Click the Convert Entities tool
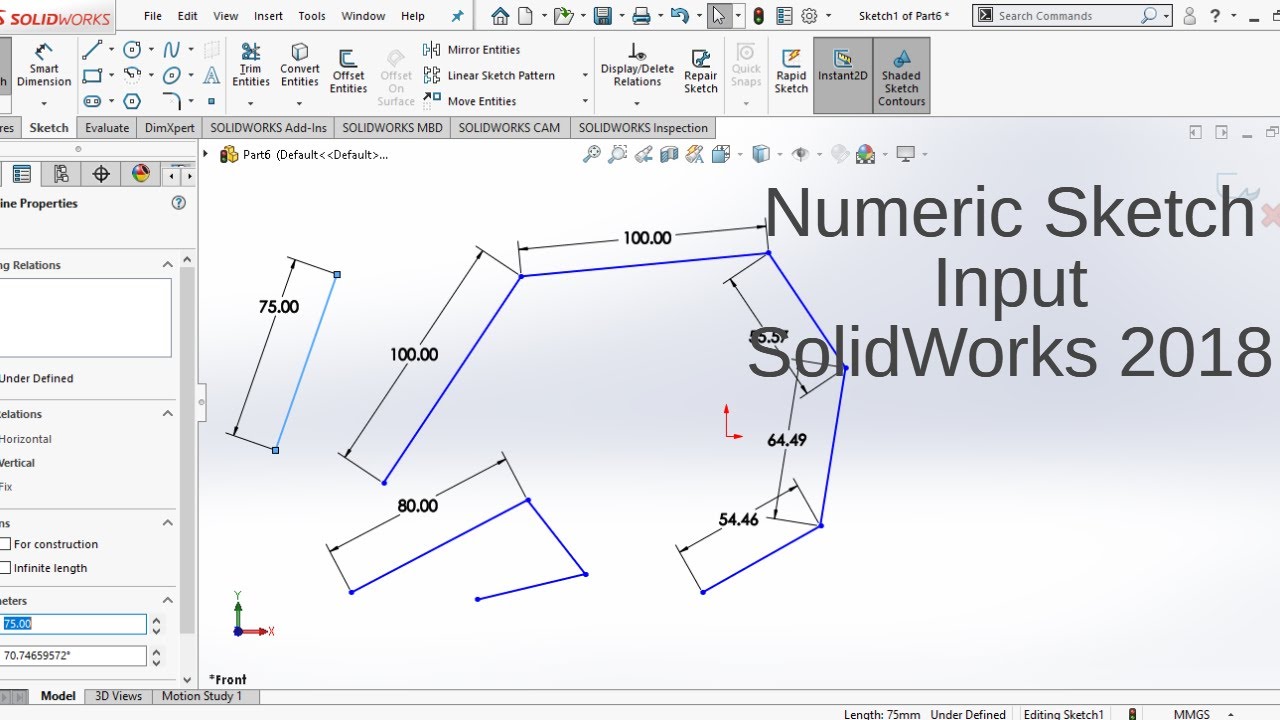 coord(300,66)
